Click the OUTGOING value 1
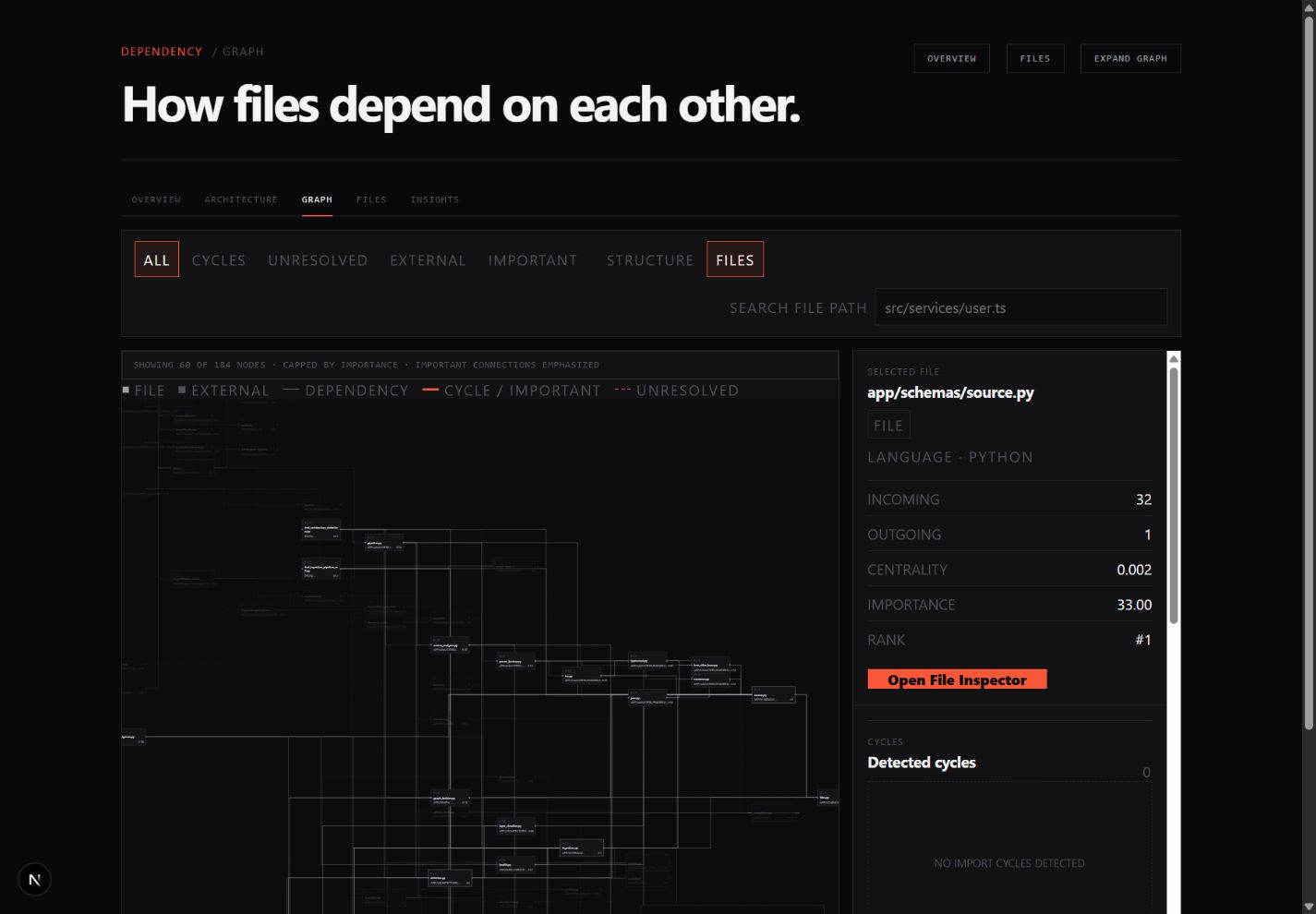This screenshot has width=1316, height=914. (1148, 535)
